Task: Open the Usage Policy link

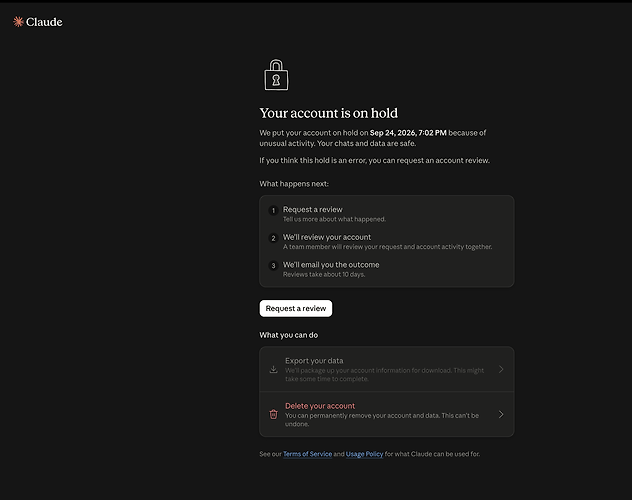Action: [364, 454]
